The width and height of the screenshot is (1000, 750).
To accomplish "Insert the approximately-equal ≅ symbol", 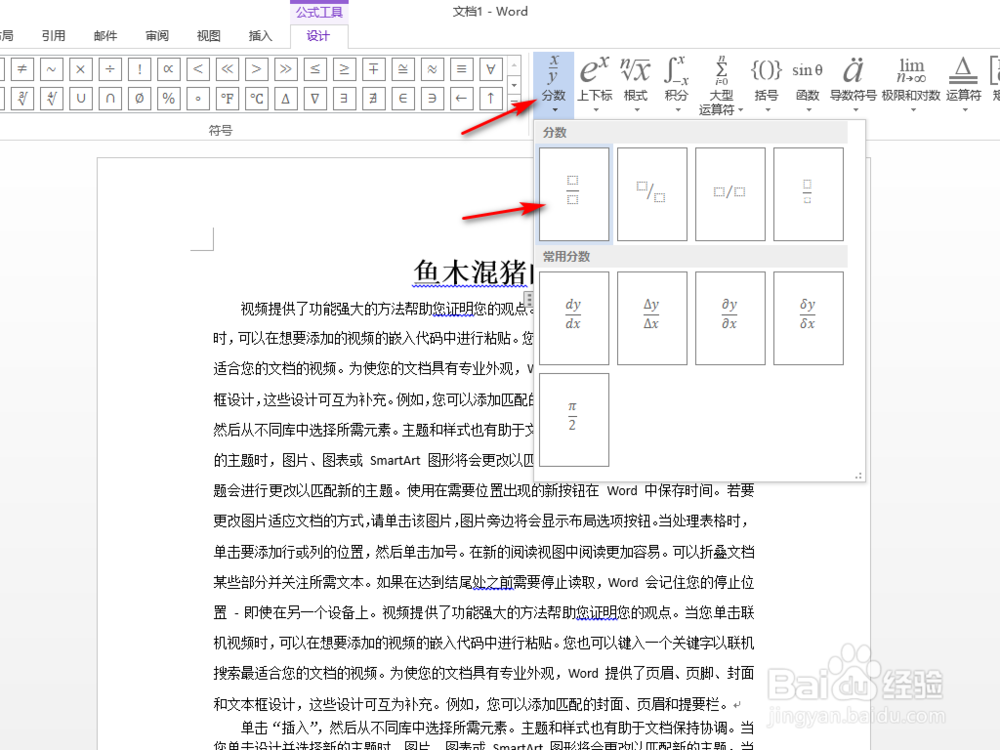I will (403, 69).
